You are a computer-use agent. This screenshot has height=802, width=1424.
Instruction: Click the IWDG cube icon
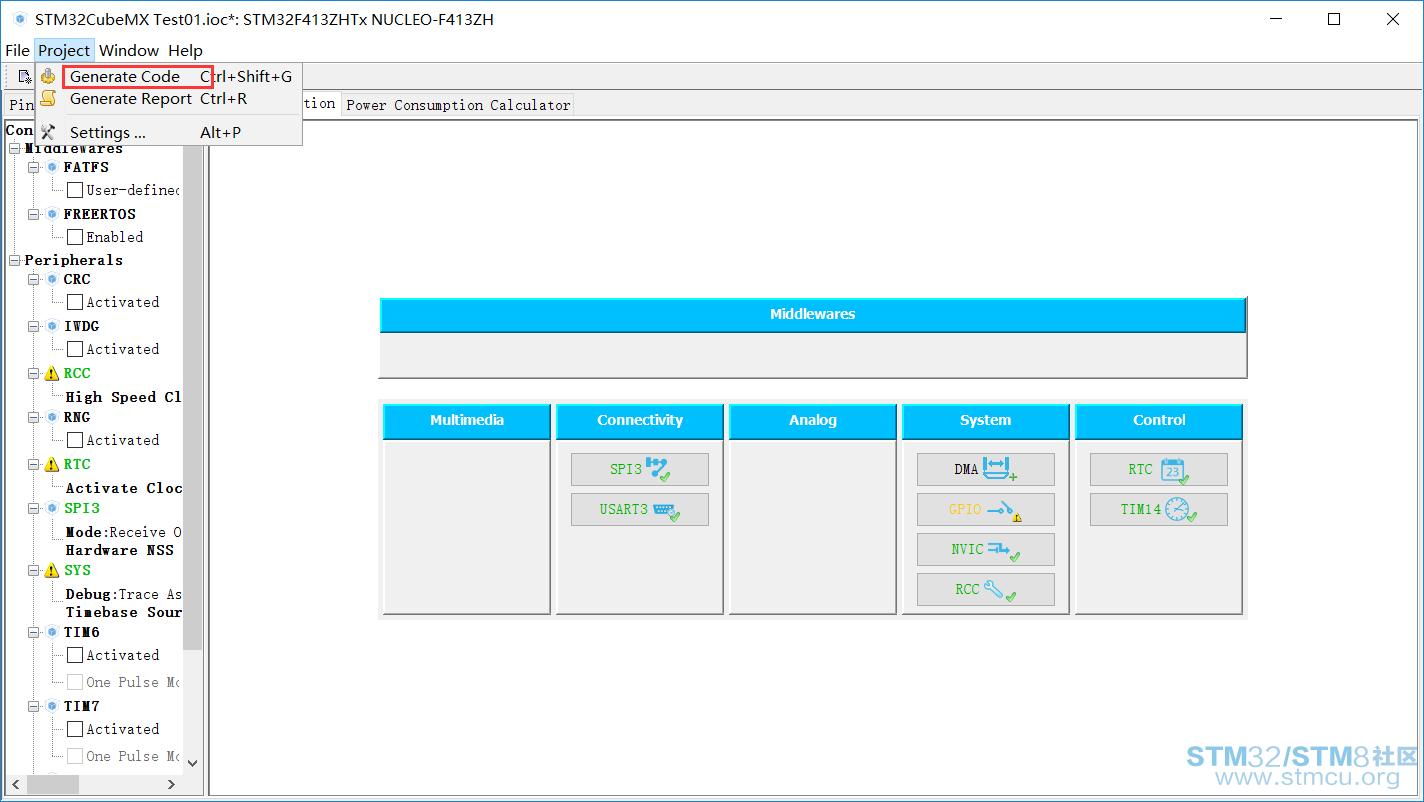[52, 326]
